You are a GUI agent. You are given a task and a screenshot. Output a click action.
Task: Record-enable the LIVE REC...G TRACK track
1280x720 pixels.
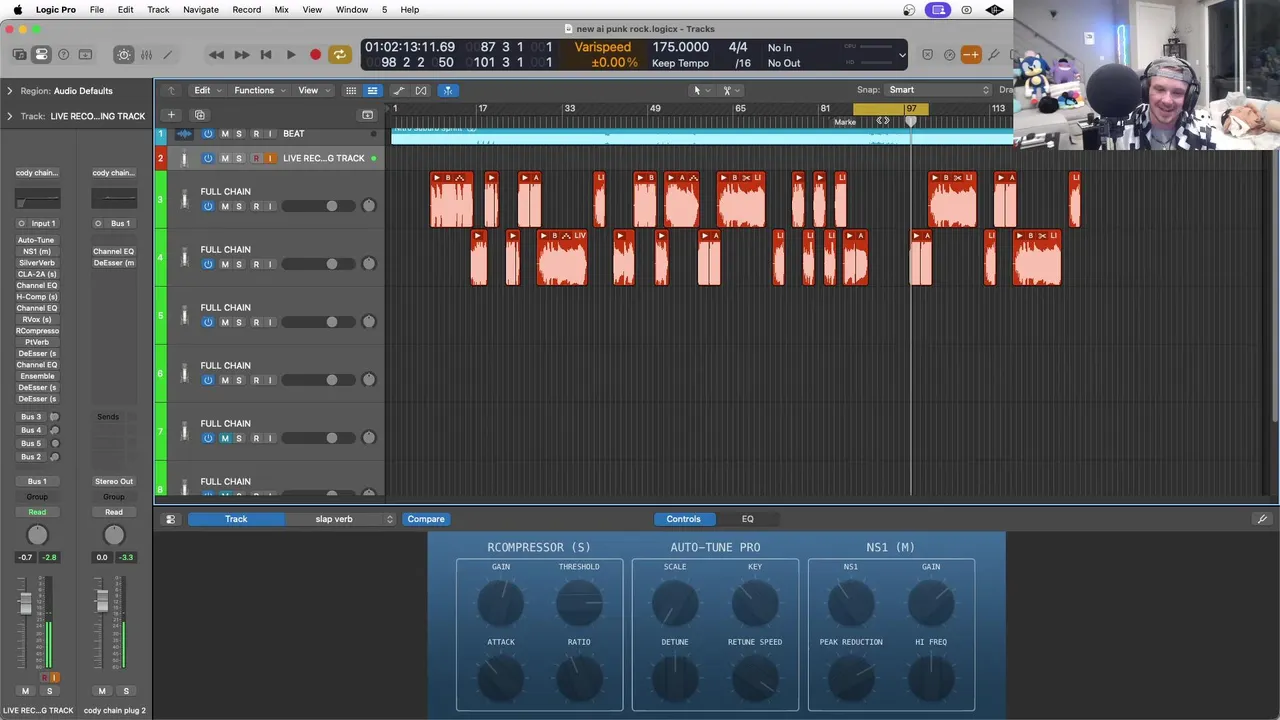[x=256, y=158]
